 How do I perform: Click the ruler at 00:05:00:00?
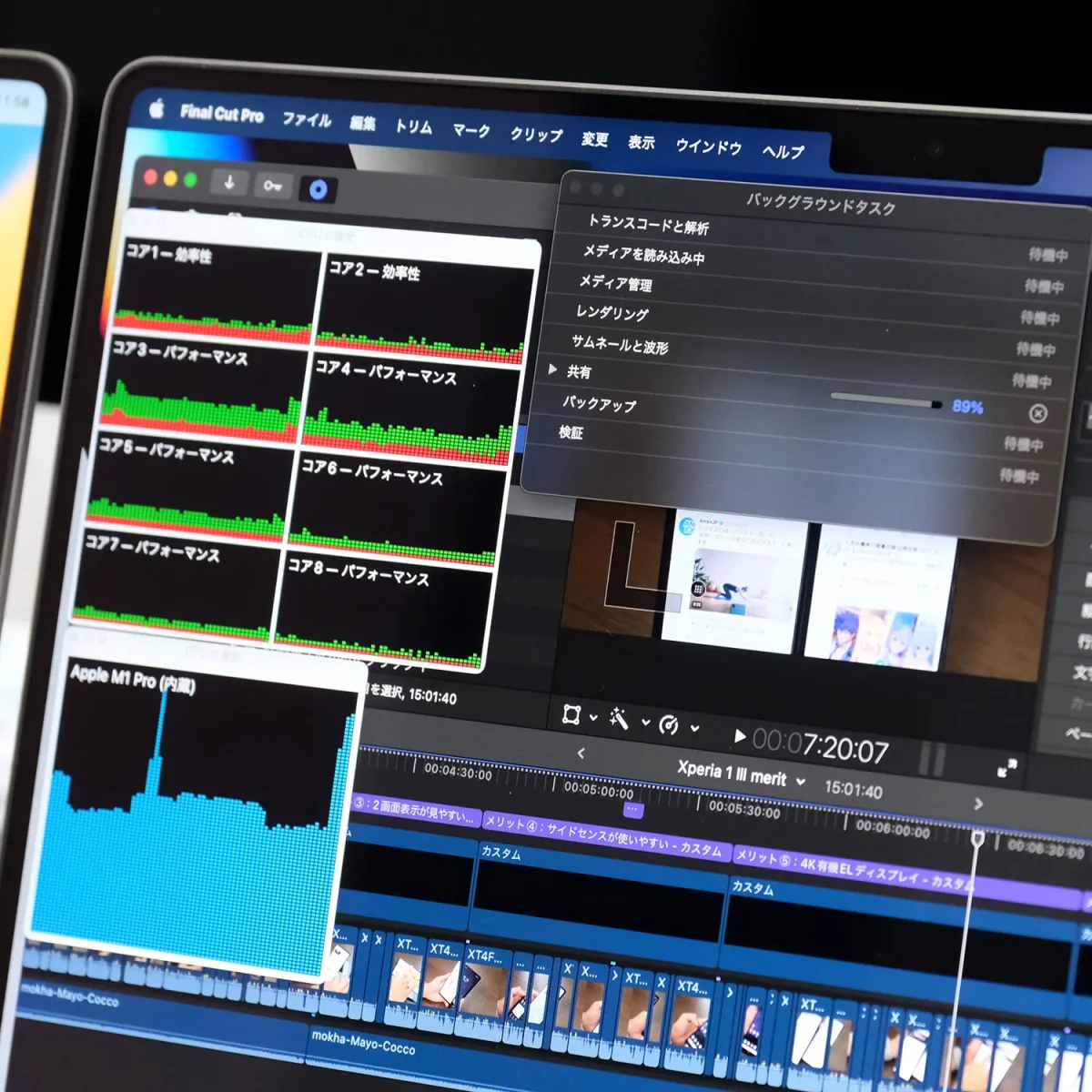(x=598, y=790)
